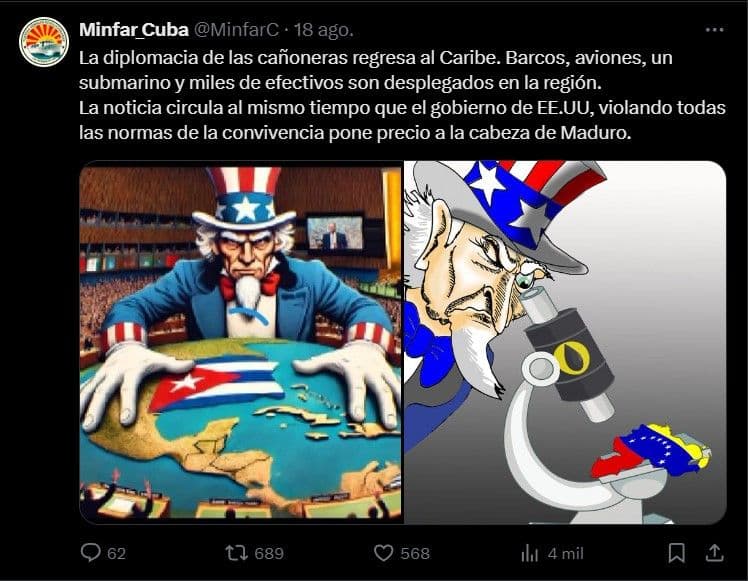
Task: Click the 689 reposts count
Action: [x=269, y=553]
